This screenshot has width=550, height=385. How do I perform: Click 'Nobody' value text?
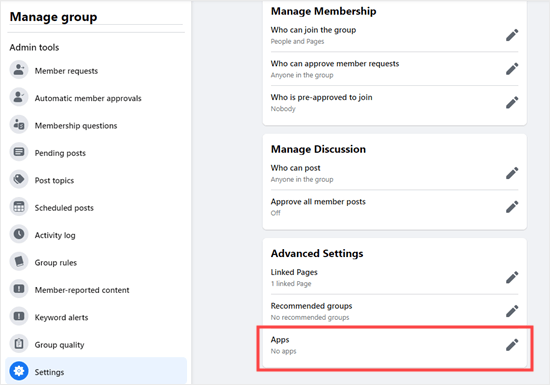(283, 109)
